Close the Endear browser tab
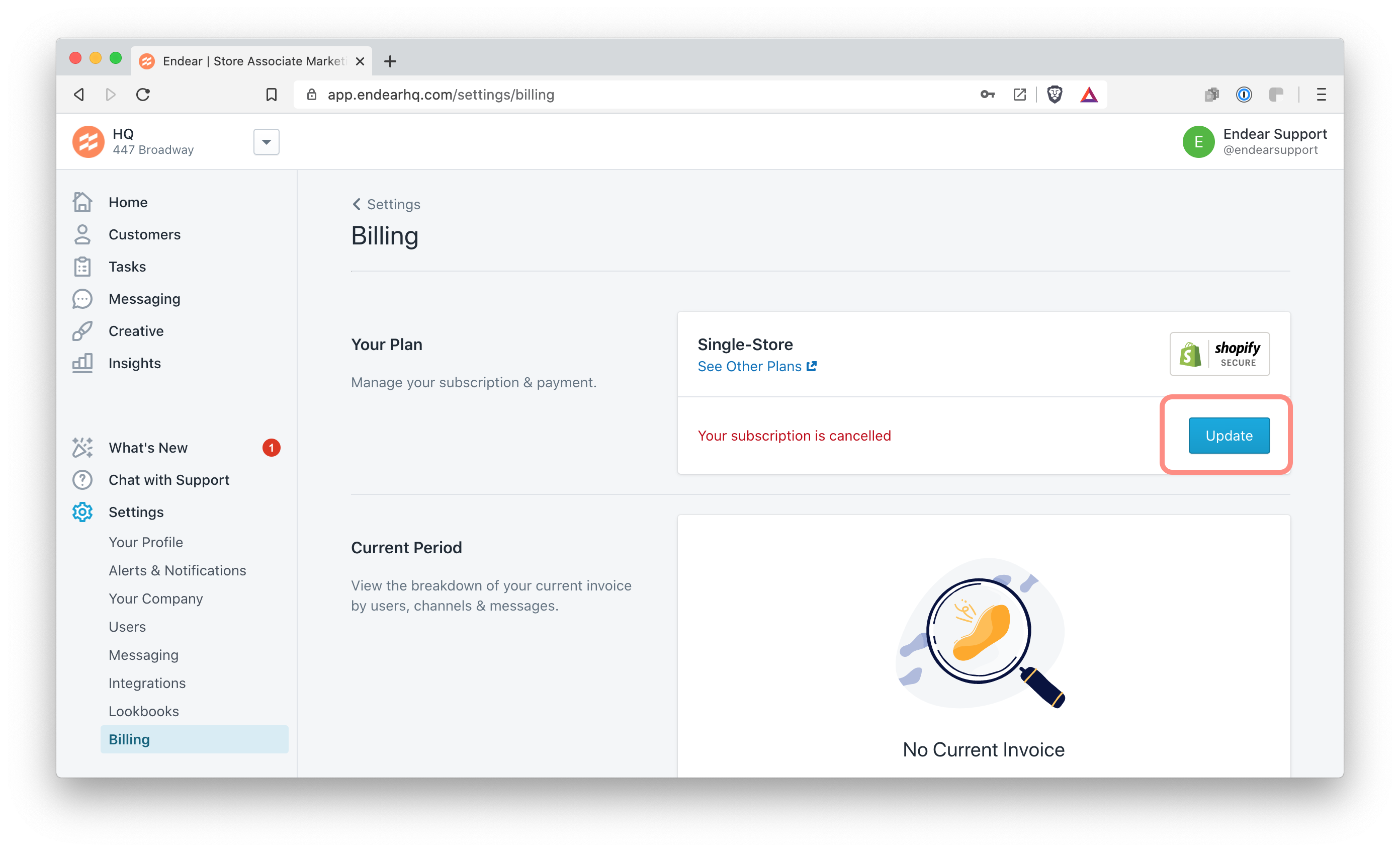1400x852 pixels. pyautogui.click(x=360, y=61)
